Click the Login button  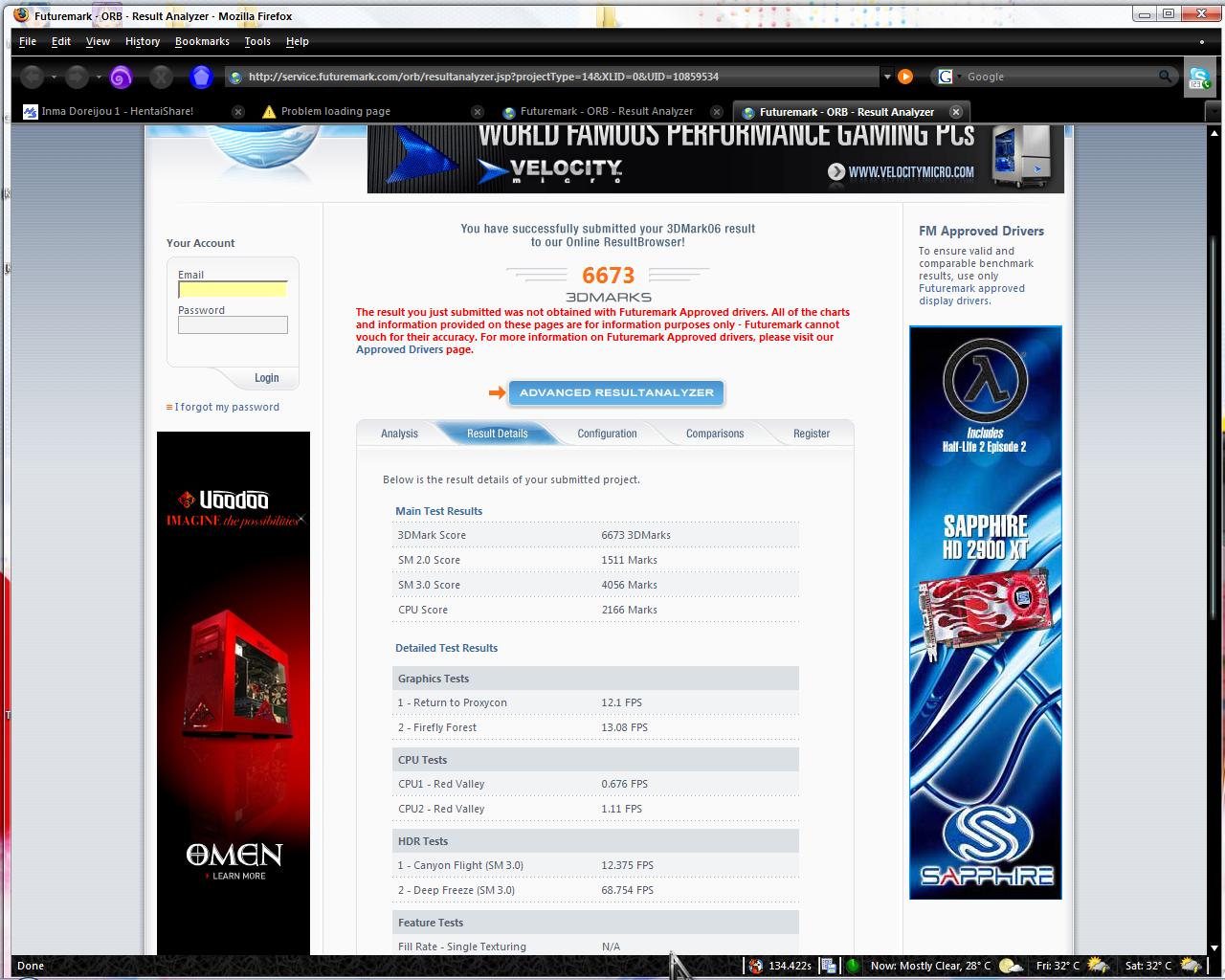pos(267,378)
